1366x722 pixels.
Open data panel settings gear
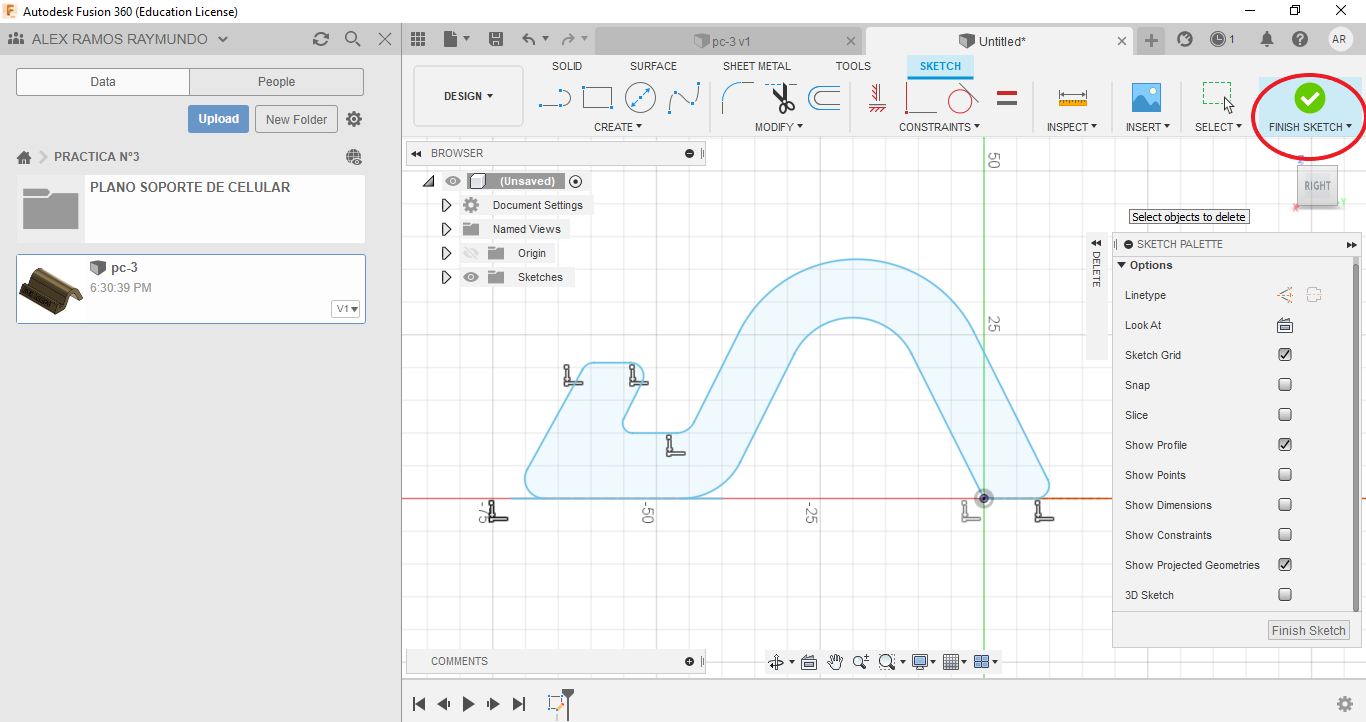click(x=354, y=119)
